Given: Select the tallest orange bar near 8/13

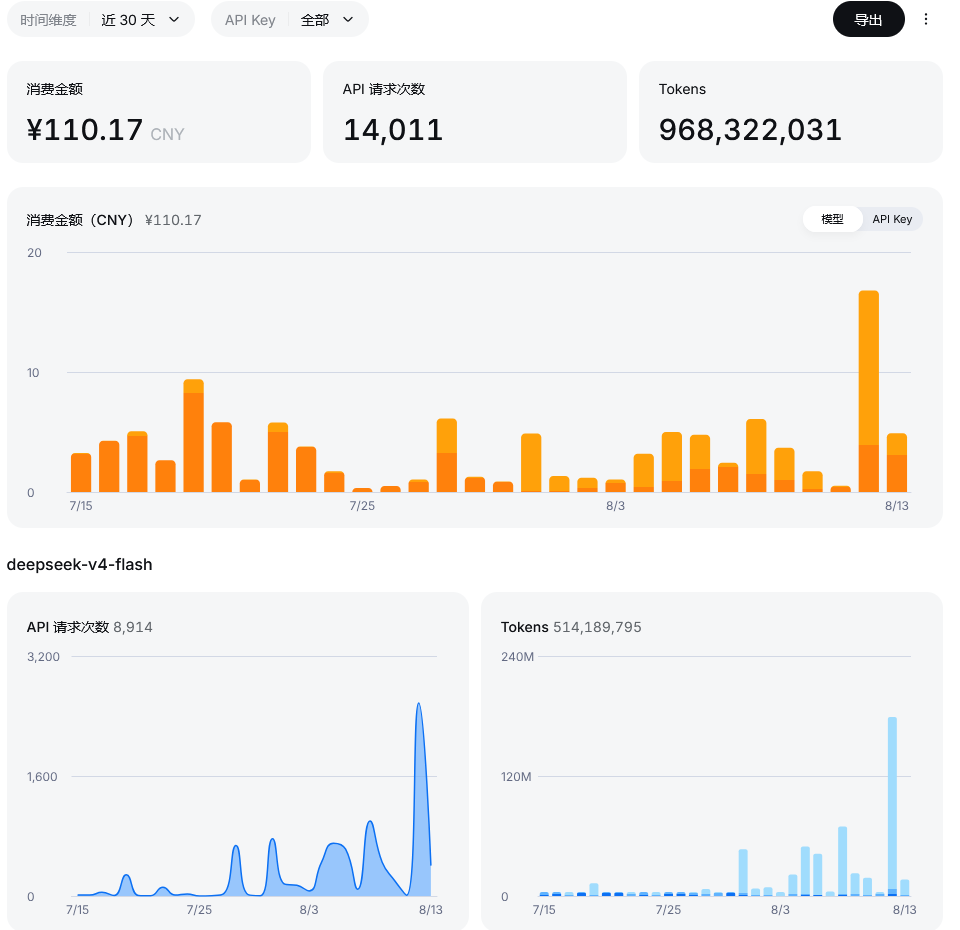Looking at the screenshot, I should (868, 391).
